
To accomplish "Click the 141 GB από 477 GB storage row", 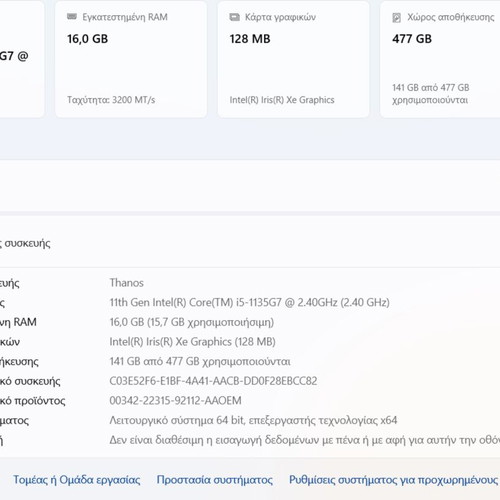I will [x=250, y=361].
